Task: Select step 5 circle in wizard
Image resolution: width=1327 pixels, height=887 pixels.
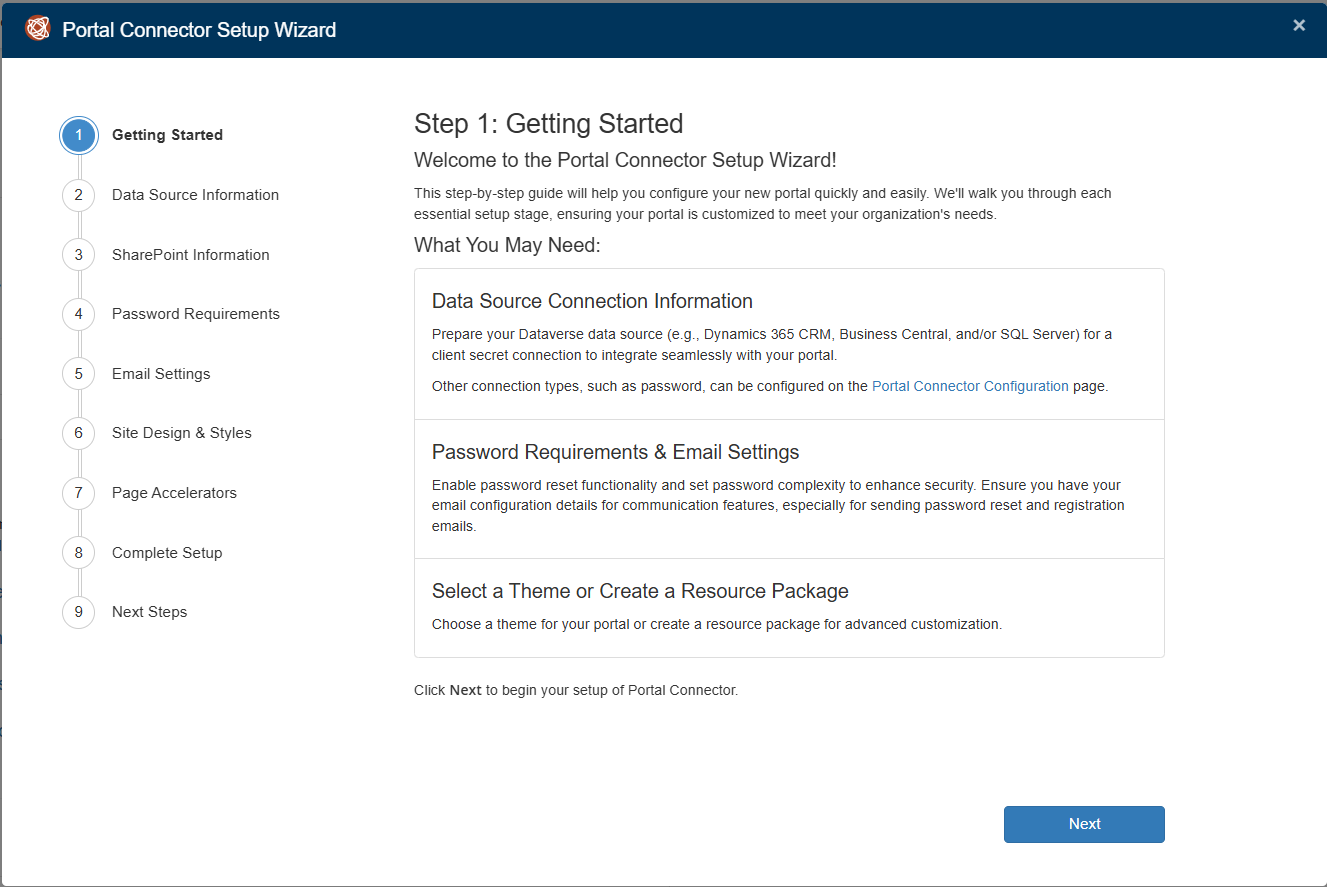Action: tap(79, 374)
